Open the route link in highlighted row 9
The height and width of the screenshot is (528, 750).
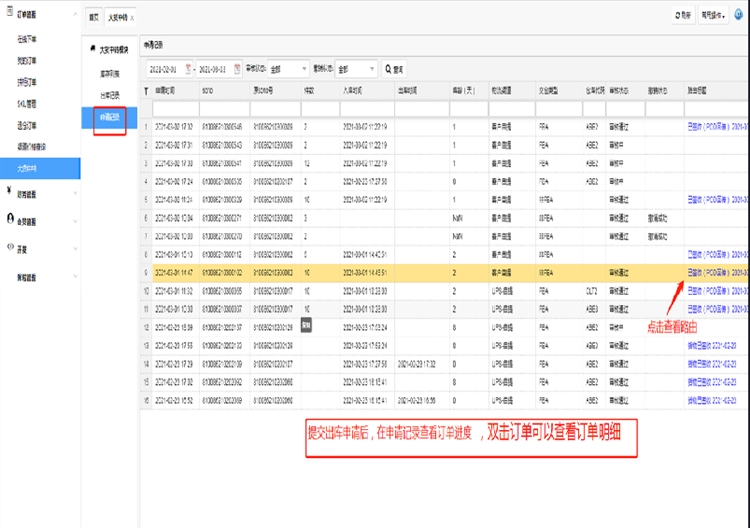pos(717,273)
